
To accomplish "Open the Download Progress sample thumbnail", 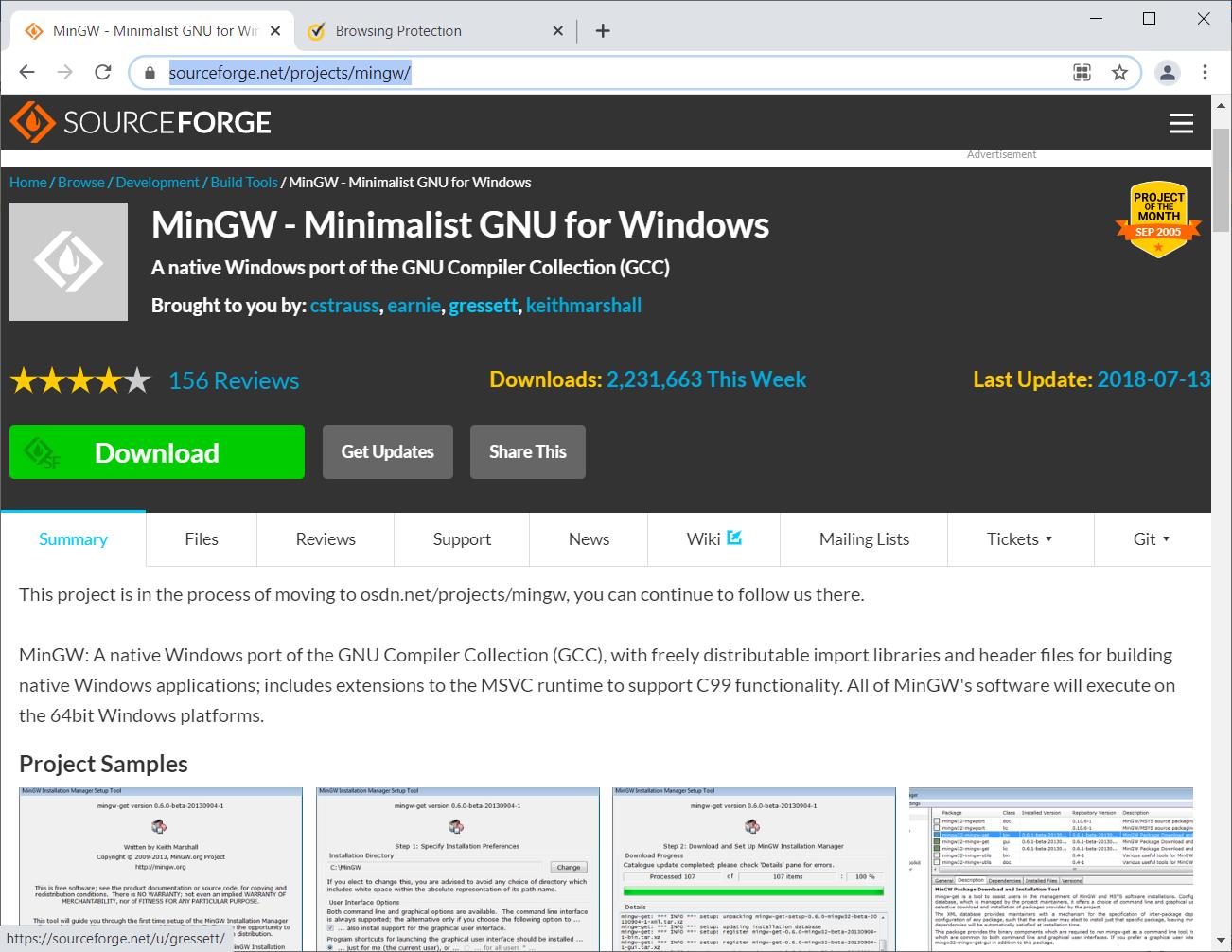I will pyautogui.click(x=754, y=869).
